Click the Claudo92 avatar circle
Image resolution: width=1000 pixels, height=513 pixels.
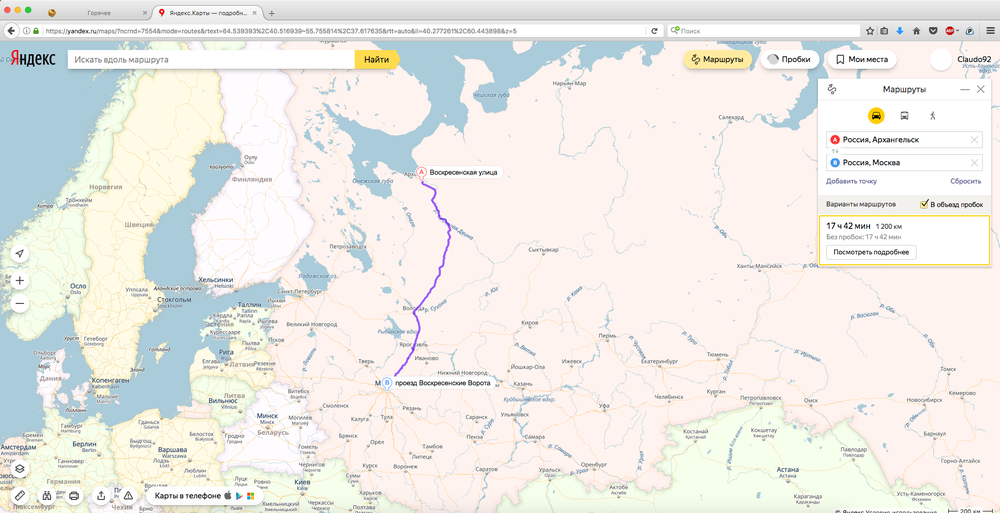coord(941,59)
